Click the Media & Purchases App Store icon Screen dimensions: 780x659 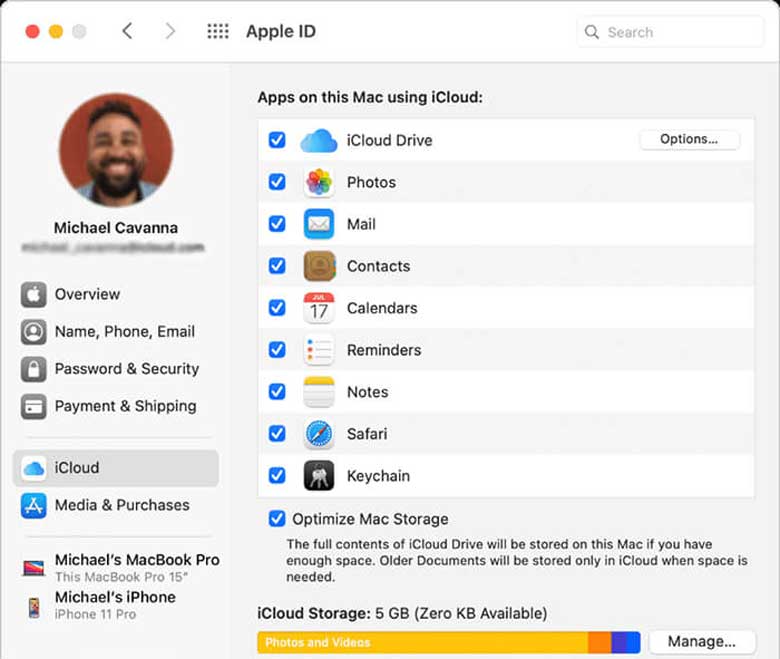[x=33, y=505]
